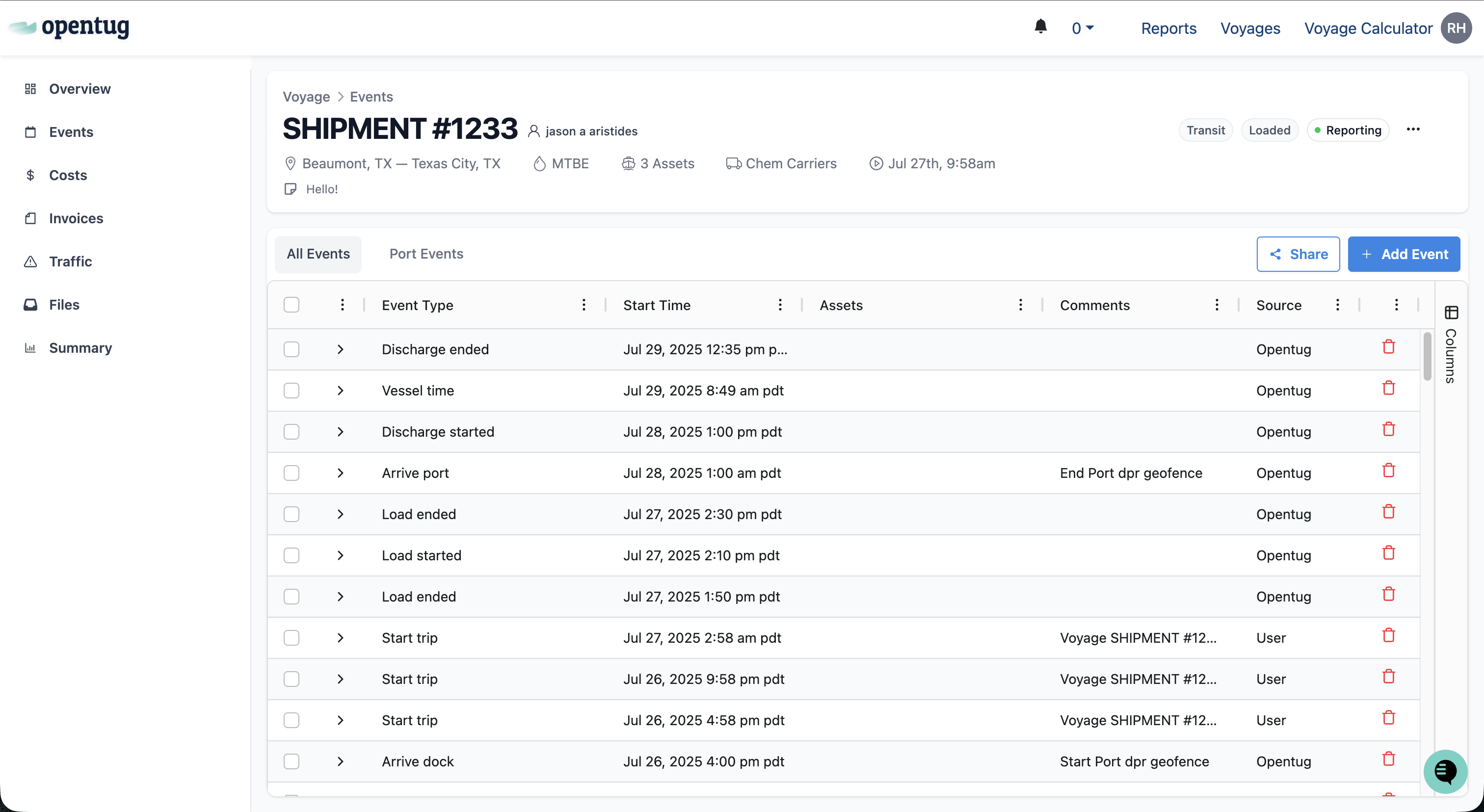The height and width of the screenshot is (812, 1484).
Task: Open the Comments column menu
Action: 1216,305
